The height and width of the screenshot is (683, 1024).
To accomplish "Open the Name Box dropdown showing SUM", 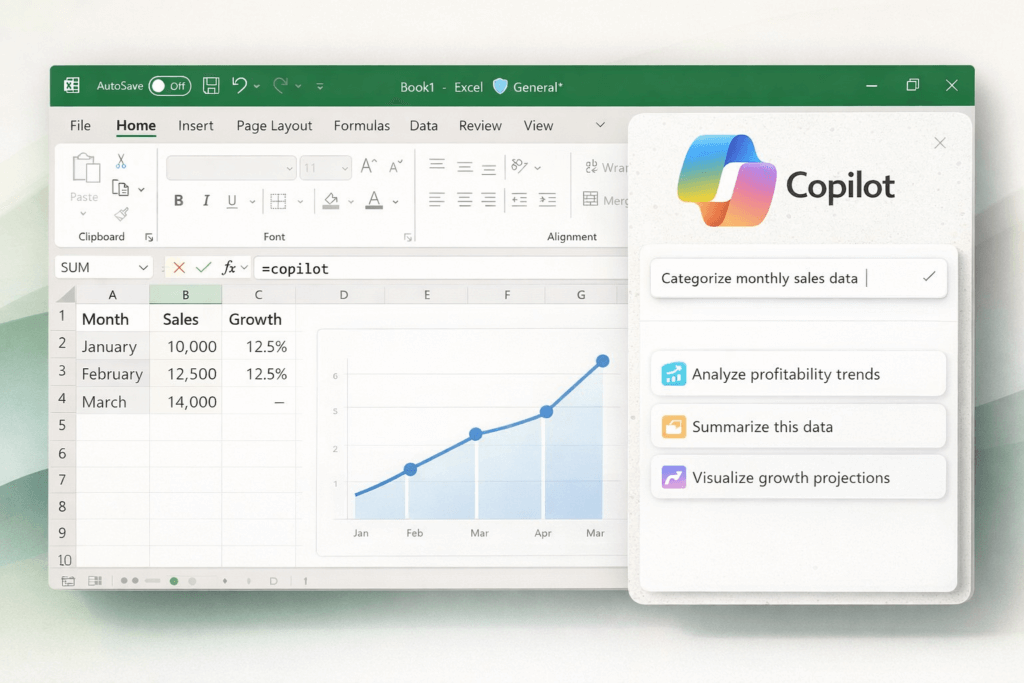I will tap(143, 267).
